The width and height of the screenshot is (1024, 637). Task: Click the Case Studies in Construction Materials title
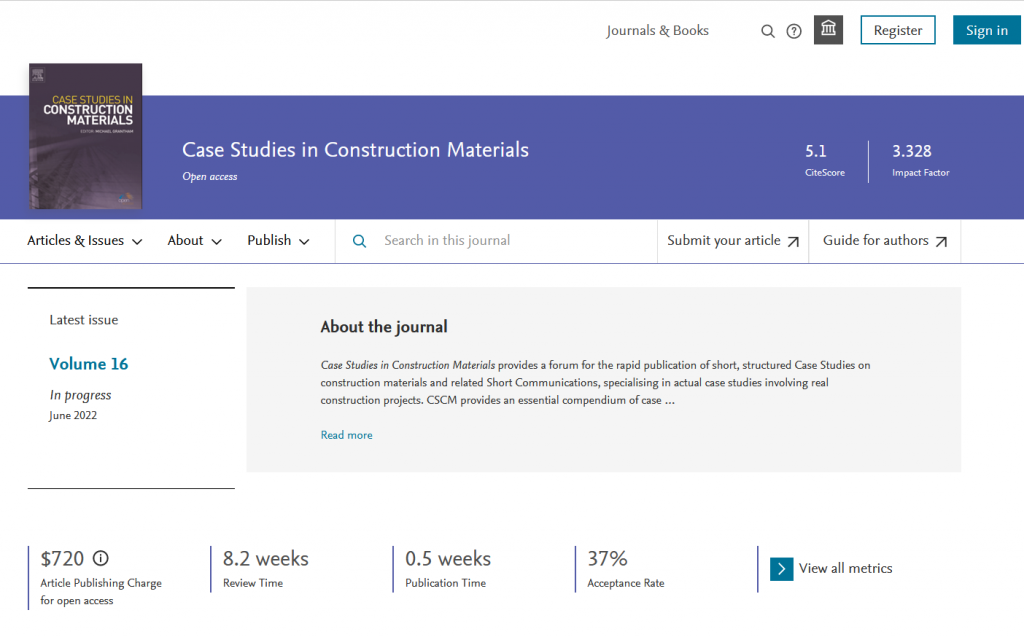(x=355, y=150)
